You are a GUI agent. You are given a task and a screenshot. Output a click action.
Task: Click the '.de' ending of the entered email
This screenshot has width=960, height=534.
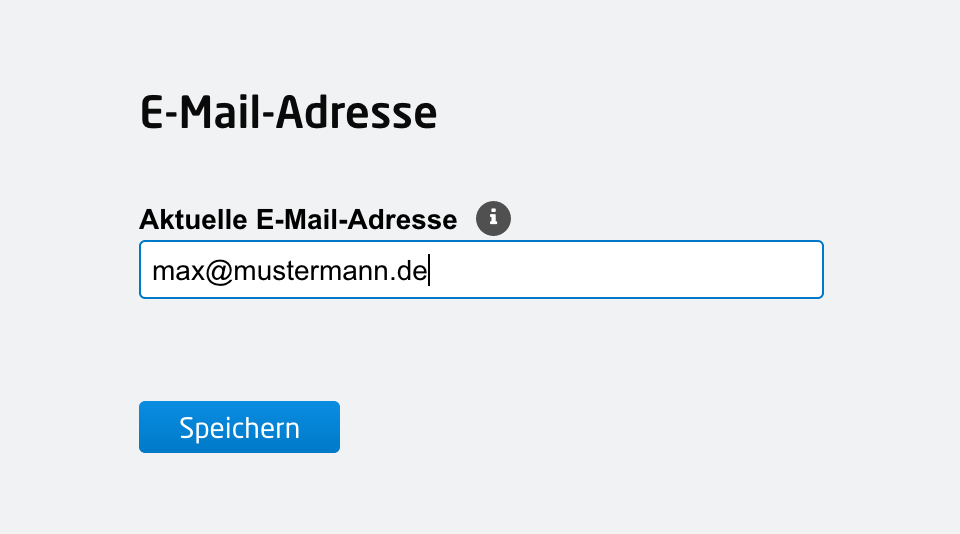coord(410,271)
